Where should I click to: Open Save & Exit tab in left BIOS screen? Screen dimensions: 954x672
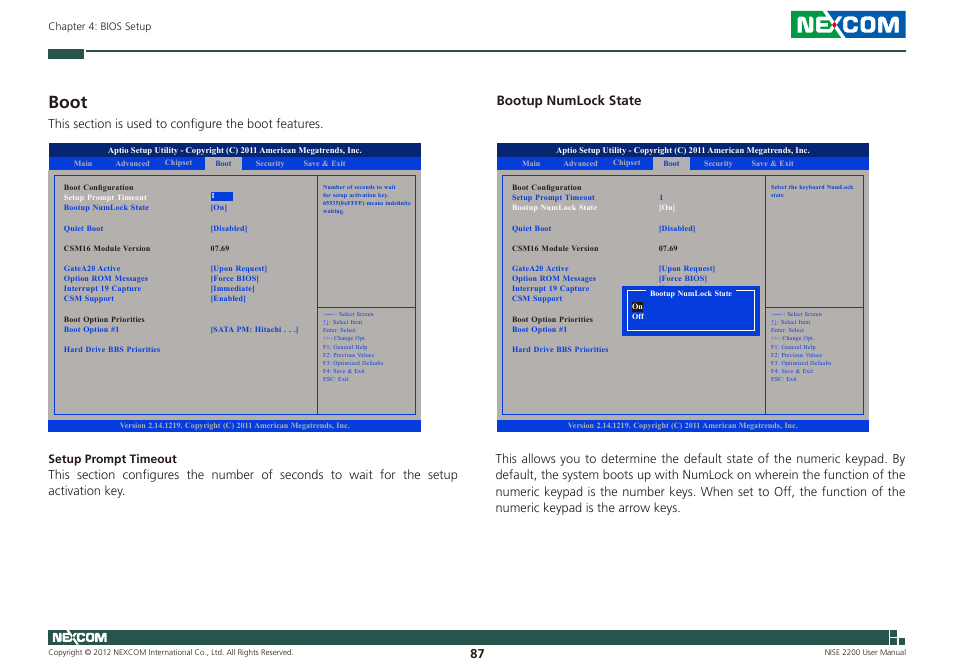(324, 164)
